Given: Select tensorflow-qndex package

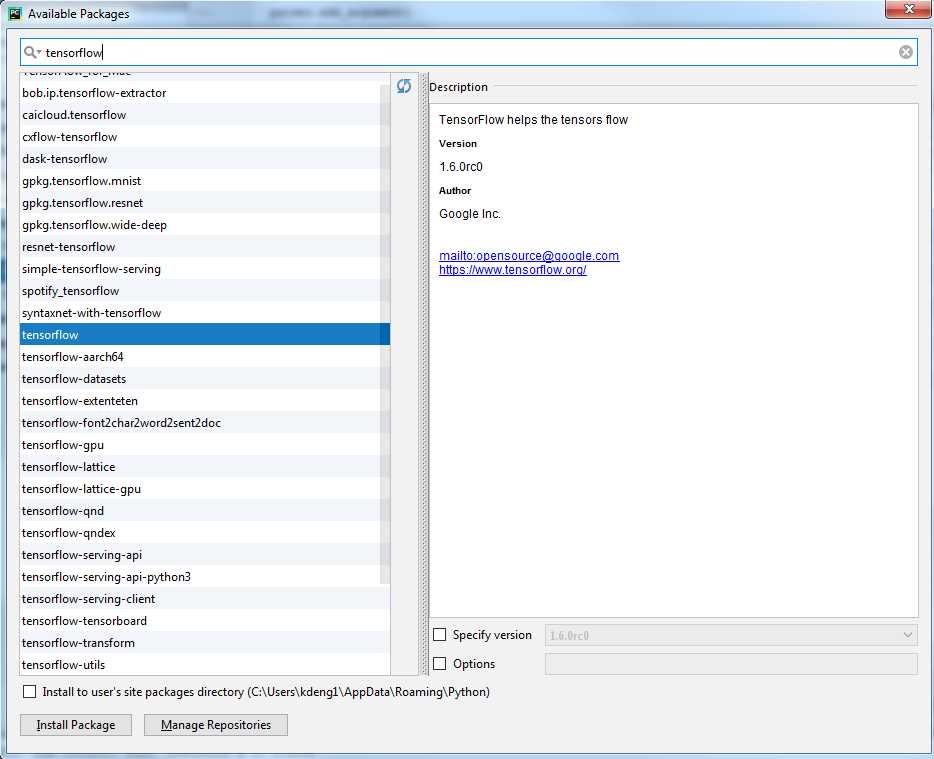Looking at the screenshot, I should click(205, 533).
